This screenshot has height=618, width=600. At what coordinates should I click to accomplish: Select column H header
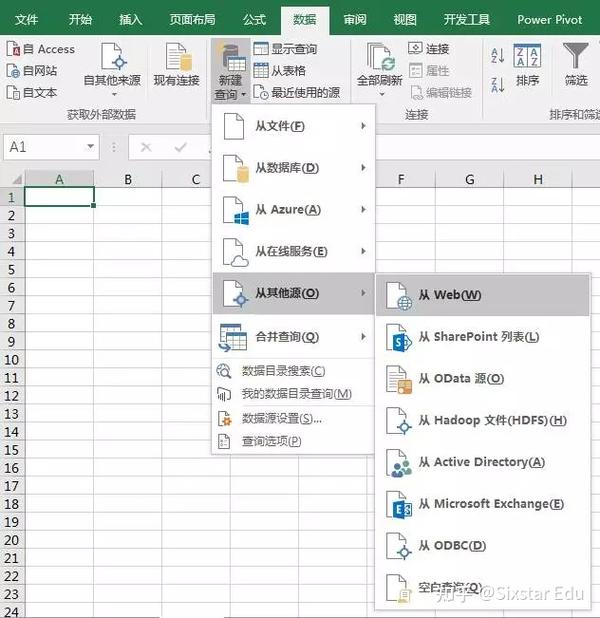(538, 179)
